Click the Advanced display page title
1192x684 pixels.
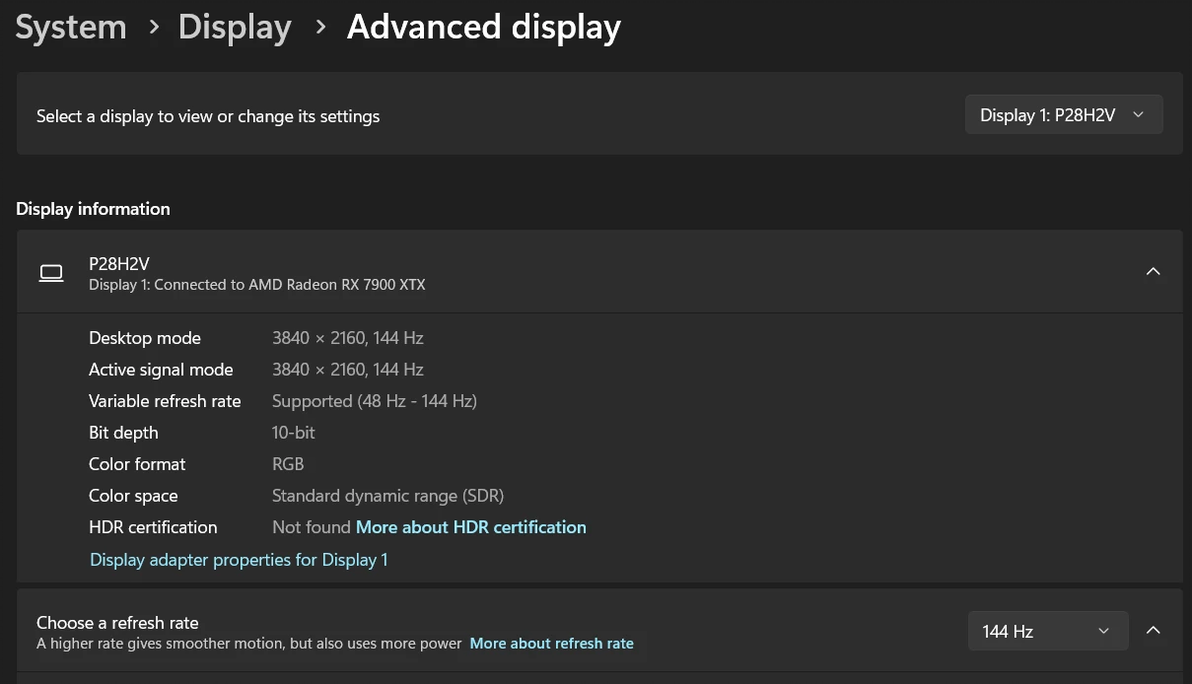(484, 27)
